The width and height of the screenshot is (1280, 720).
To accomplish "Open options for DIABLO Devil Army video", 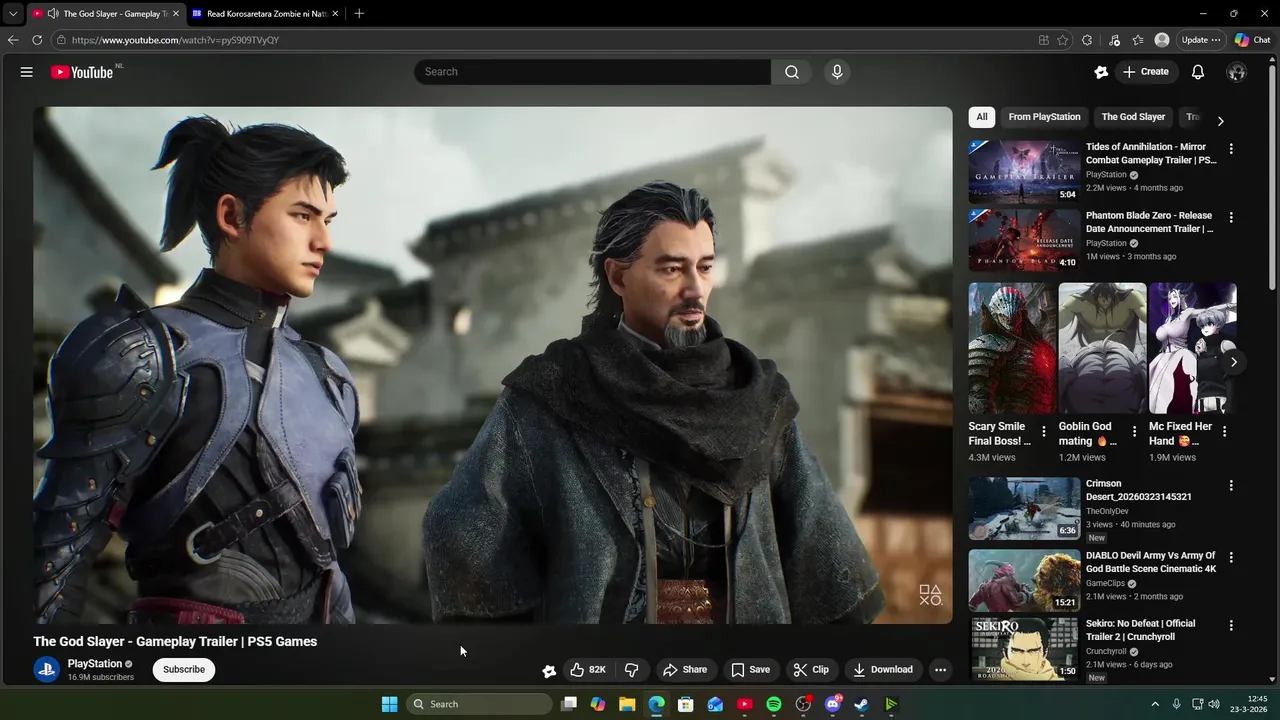I will pyautogui.click(x=1231, y=557).
